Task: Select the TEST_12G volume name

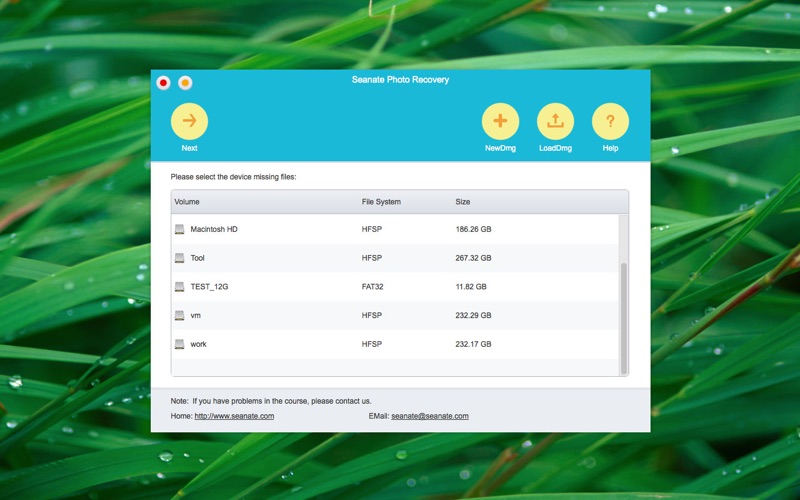Action: (209, 287)
